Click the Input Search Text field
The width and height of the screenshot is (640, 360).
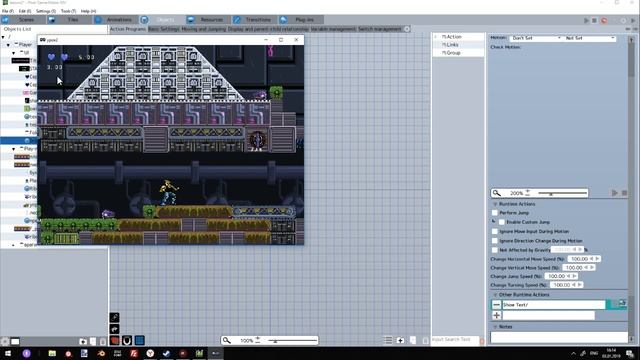click(454, 340)
